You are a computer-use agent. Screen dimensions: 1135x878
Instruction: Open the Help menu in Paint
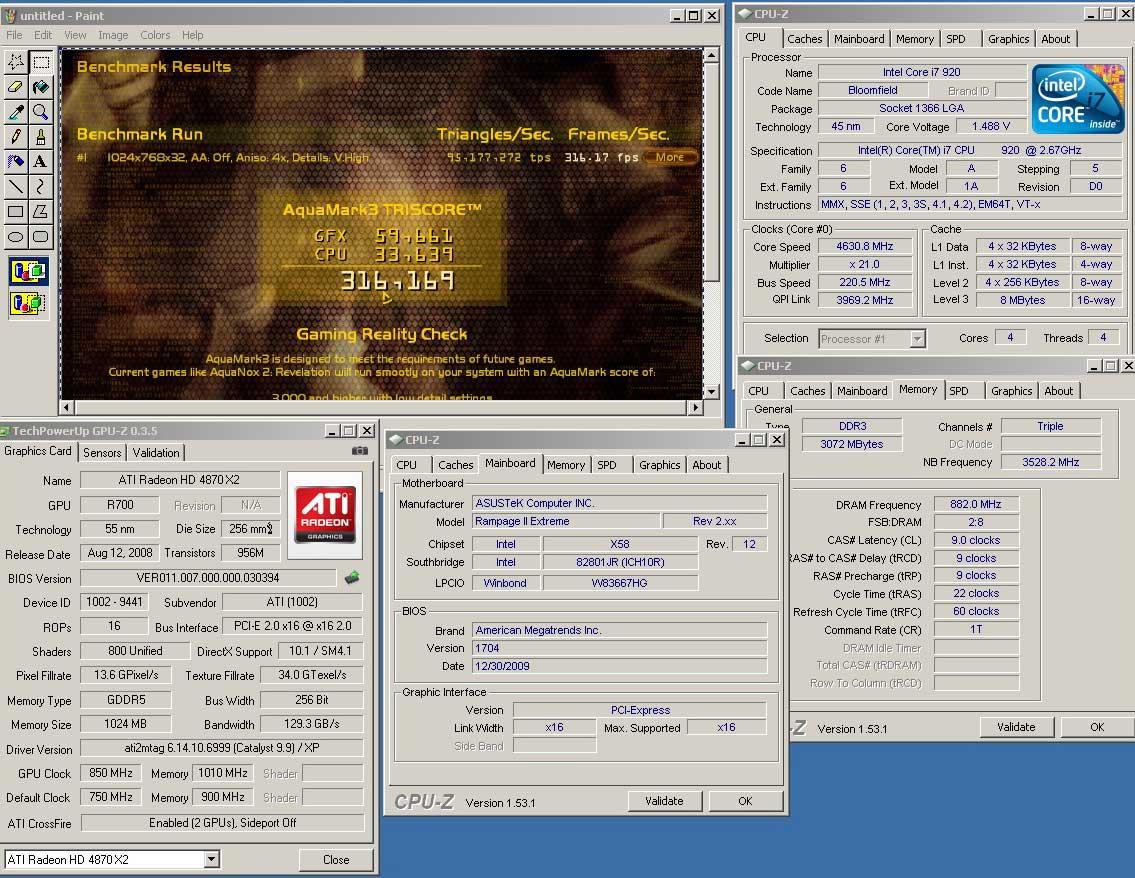pyautogui.click(x=193, y=35)
